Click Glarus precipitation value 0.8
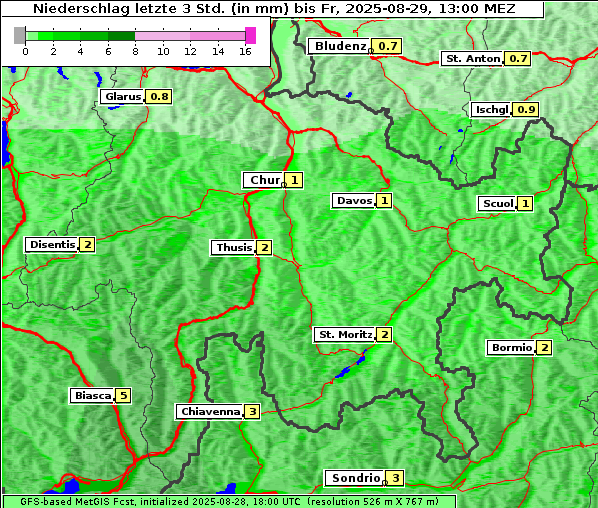 pyautogui.click(x=159, y=96)
